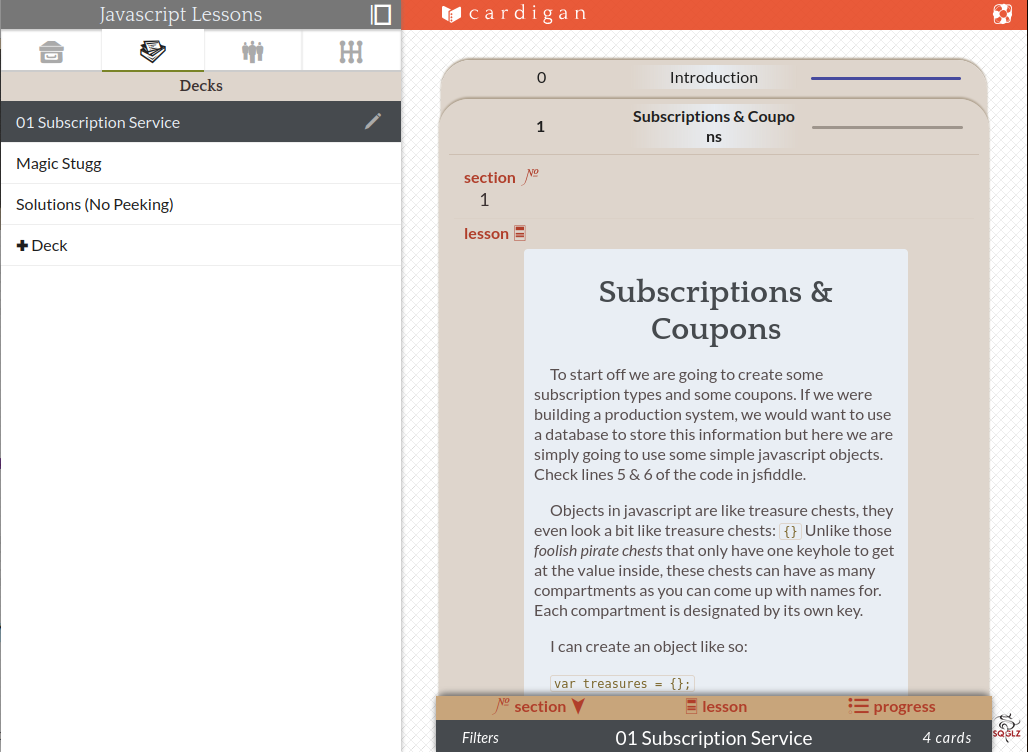Viewport: 1028px width, 752px height.
Task: Expand the section sort arrow
Action: (578, 707)
